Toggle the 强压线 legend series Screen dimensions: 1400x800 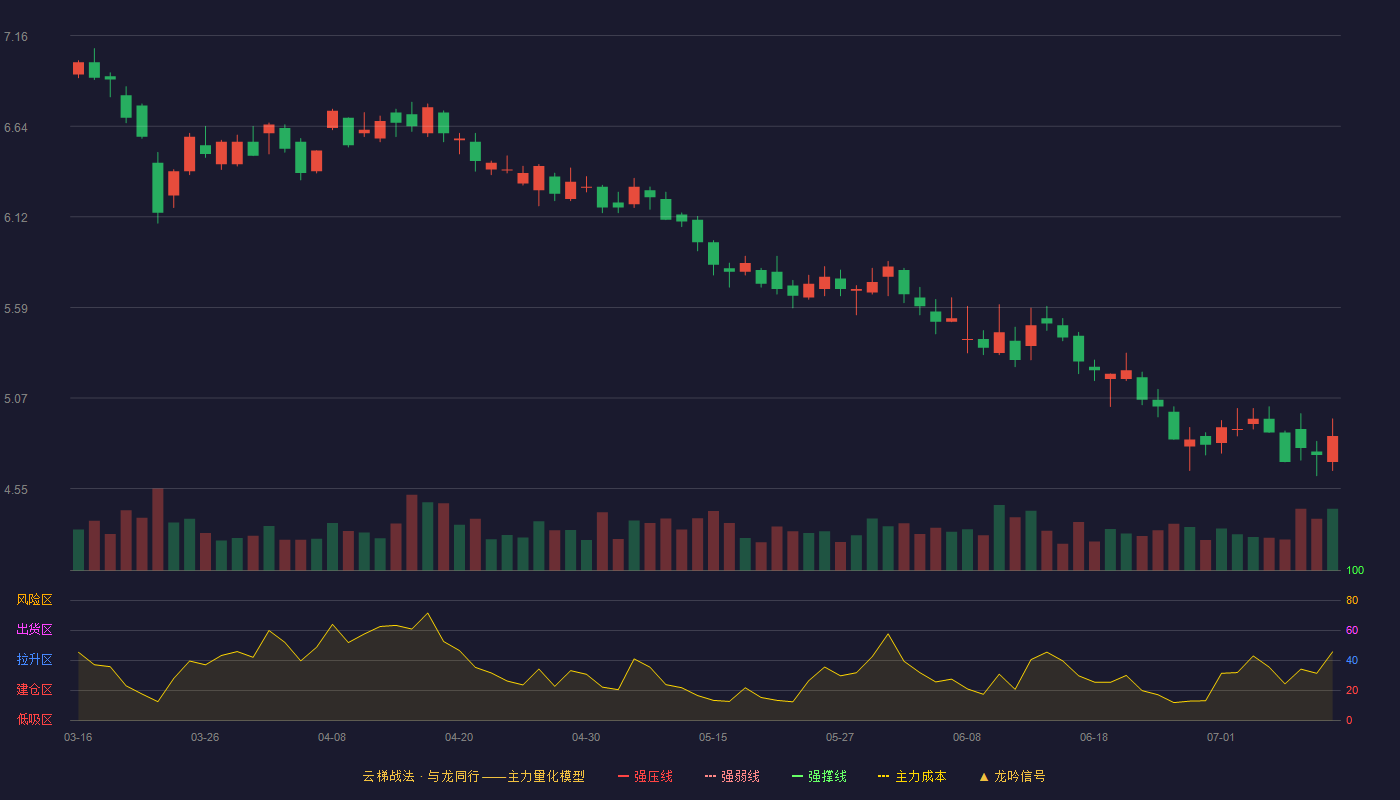pos(645,776)
